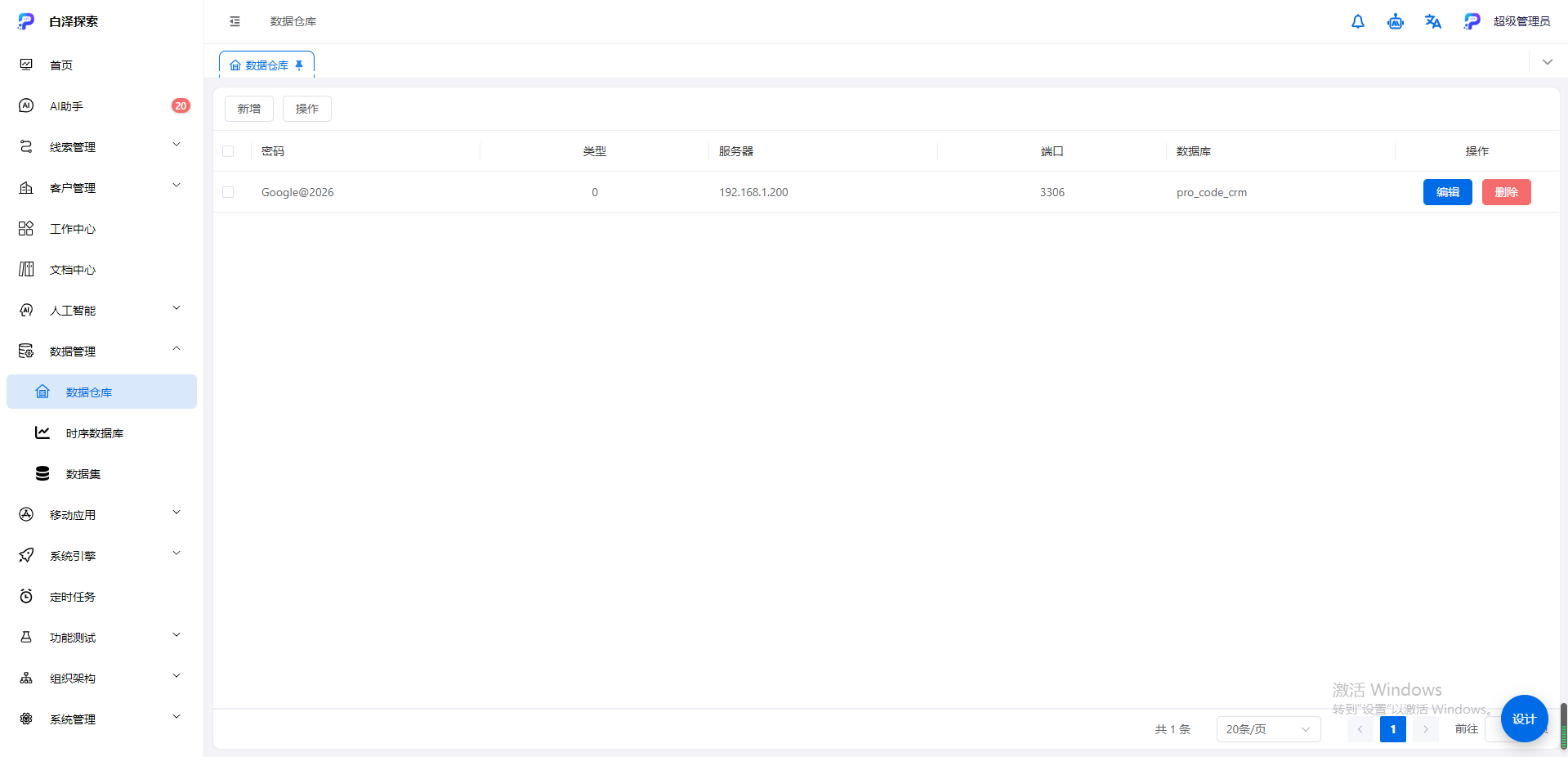Click the previous page arrow
The height and width of the screenshot is (757, 1568).
1360,729
